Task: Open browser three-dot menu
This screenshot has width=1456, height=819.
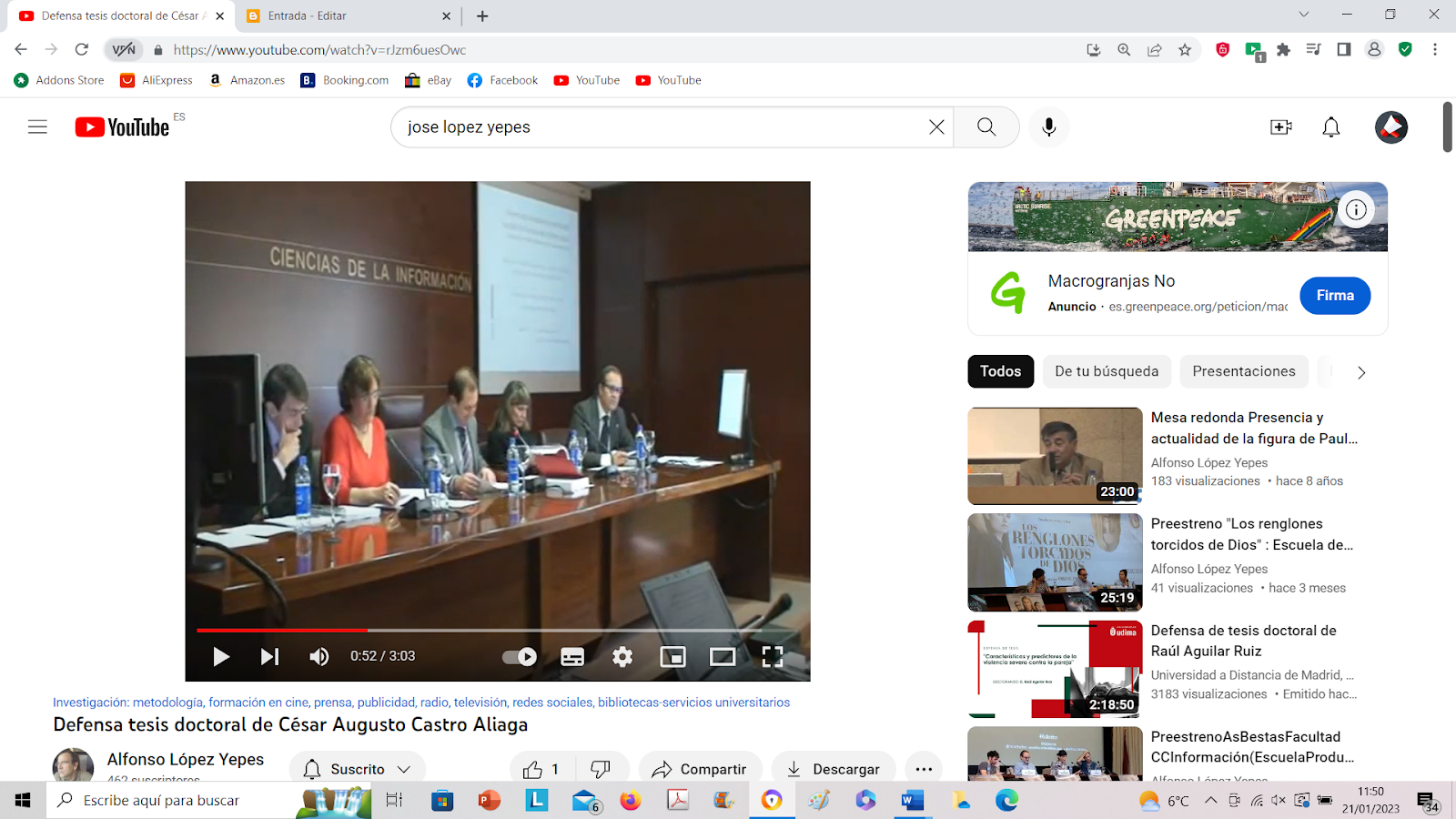Action: pos(1435,50)
